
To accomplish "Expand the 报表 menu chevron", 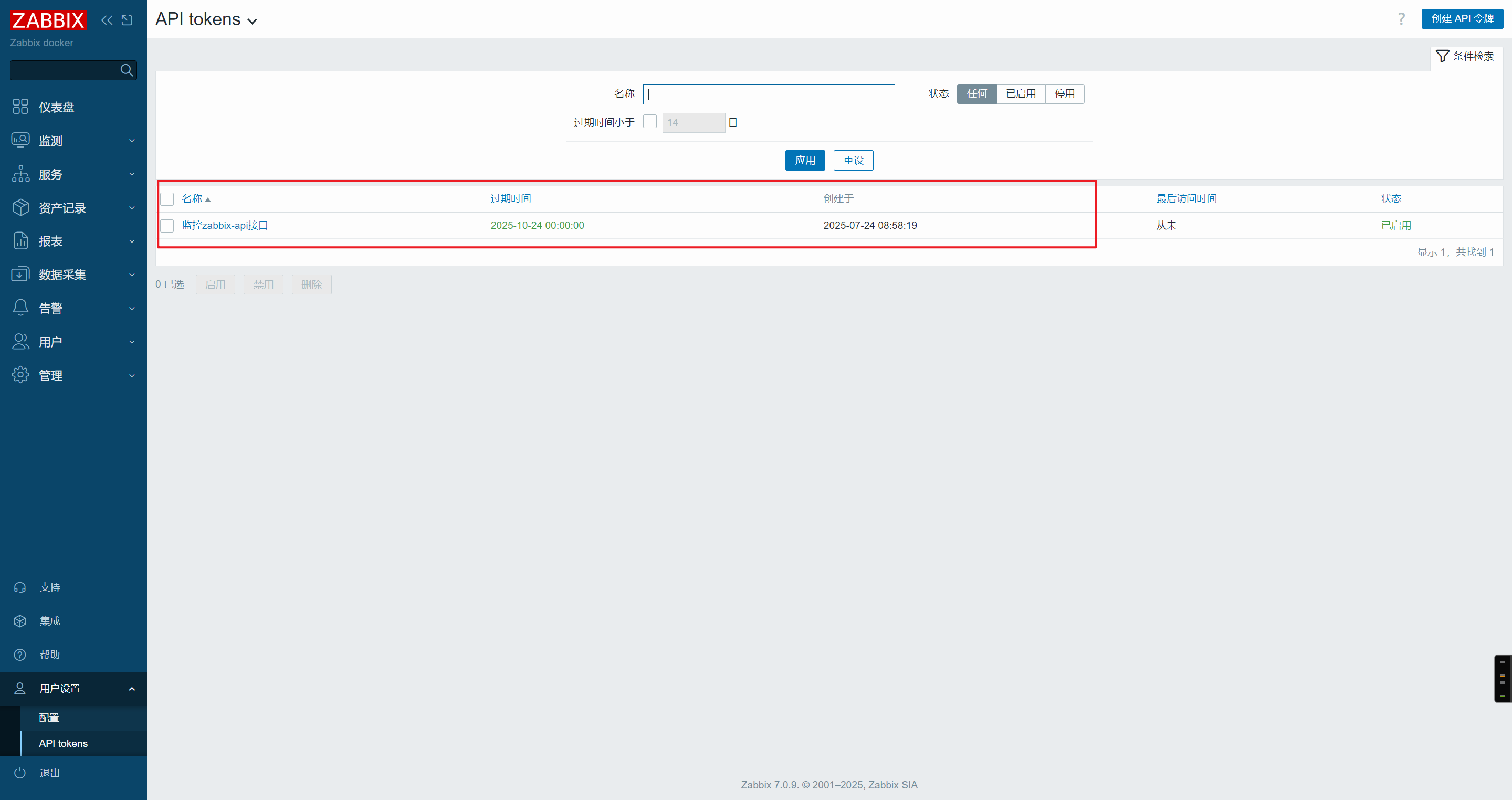I will [x=132, y=241].
